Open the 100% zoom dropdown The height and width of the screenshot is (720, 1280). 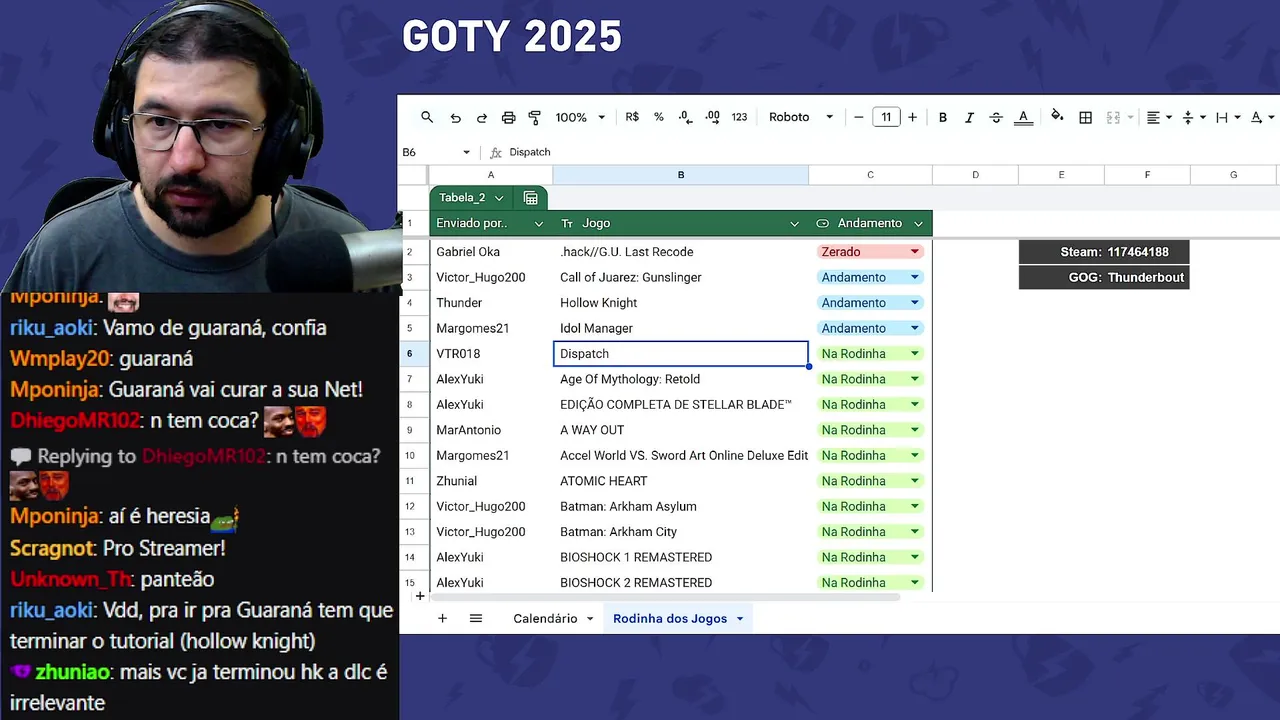(581, 117)
